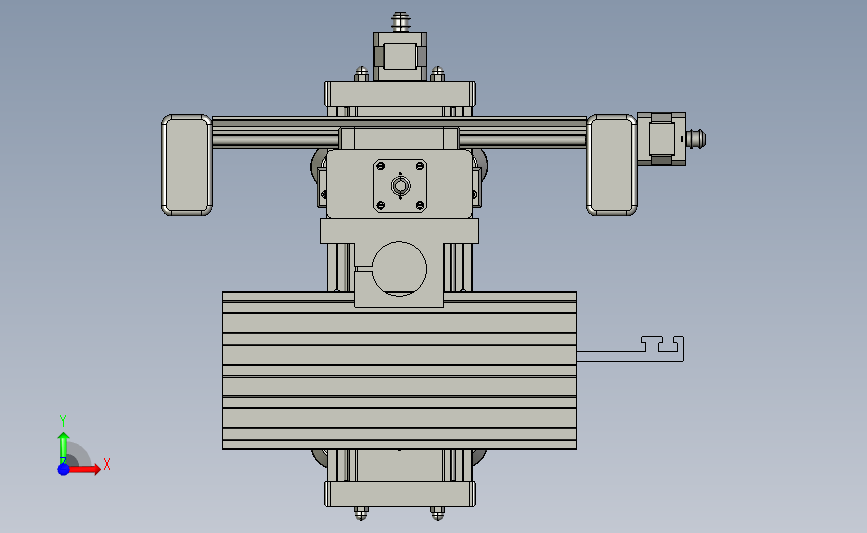Click the green Y axis arrow of the triad
Screen dimensions: 867x533
[63, 447]
